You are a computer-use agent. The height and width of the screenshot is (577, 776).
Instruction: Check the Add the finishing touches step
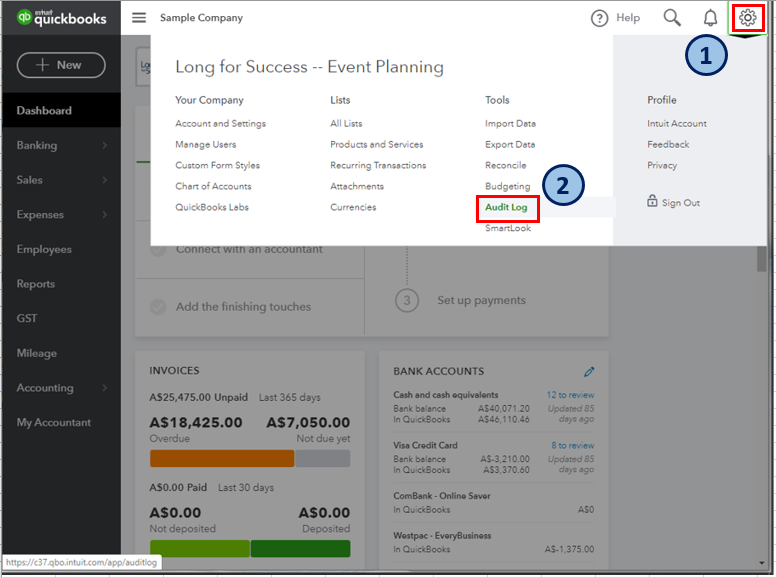[158, 307]
